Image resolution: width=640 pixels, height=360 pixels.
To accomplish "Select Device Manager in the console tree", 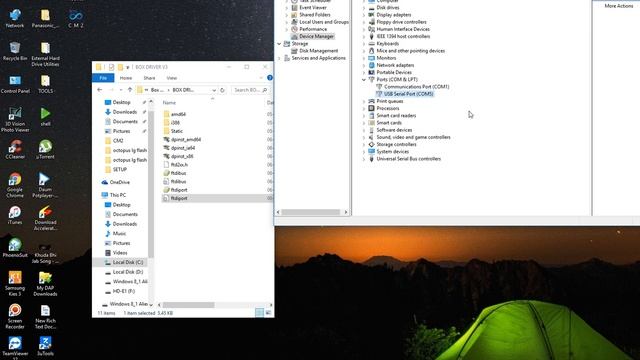I will click(316, 36).
